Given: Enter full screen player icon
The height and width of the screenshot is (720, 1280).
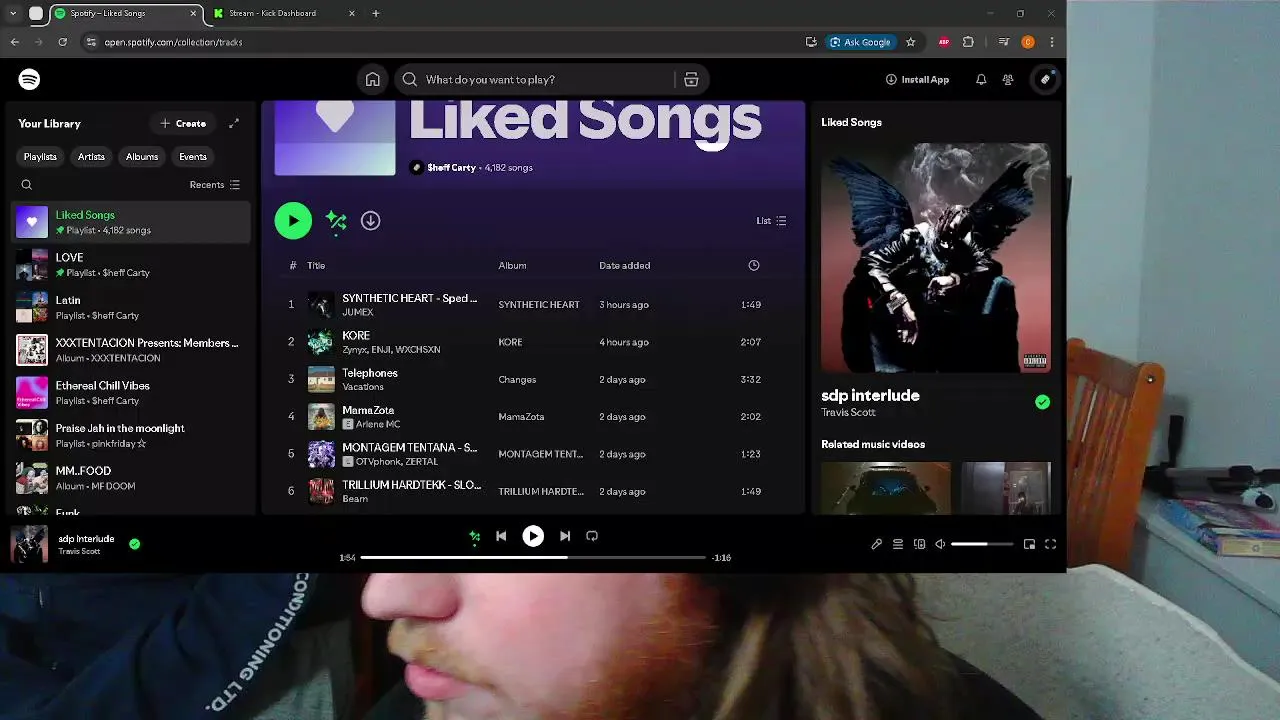Looking at the screenshot, I should coord(1050,545).
